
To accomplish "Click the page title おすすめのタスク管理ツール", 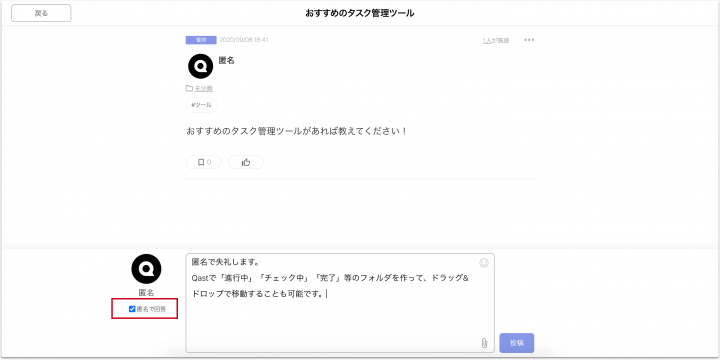I will [x=360, y=13].
